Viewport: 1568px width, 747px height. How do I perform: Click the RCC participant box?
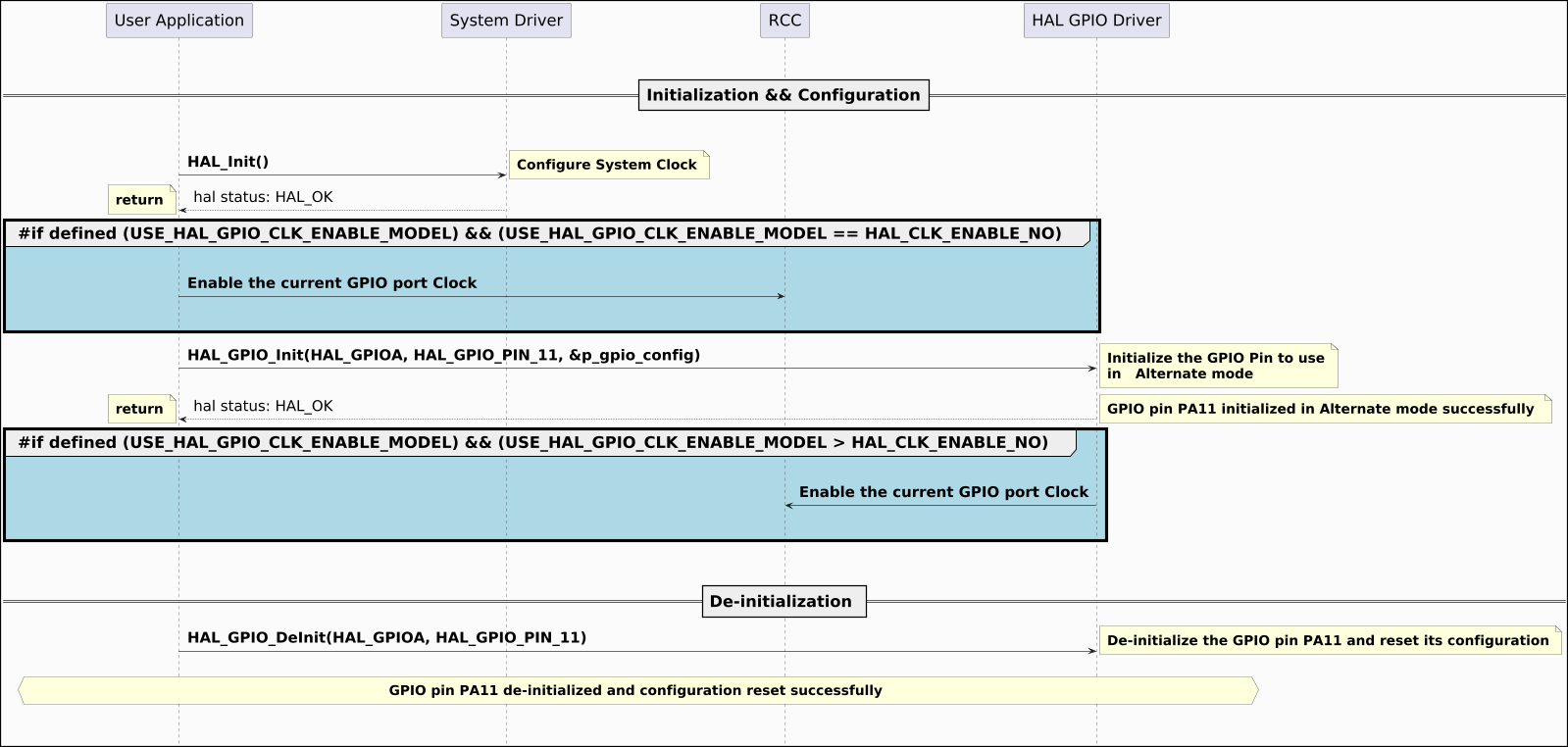click(x=784, y=21)
